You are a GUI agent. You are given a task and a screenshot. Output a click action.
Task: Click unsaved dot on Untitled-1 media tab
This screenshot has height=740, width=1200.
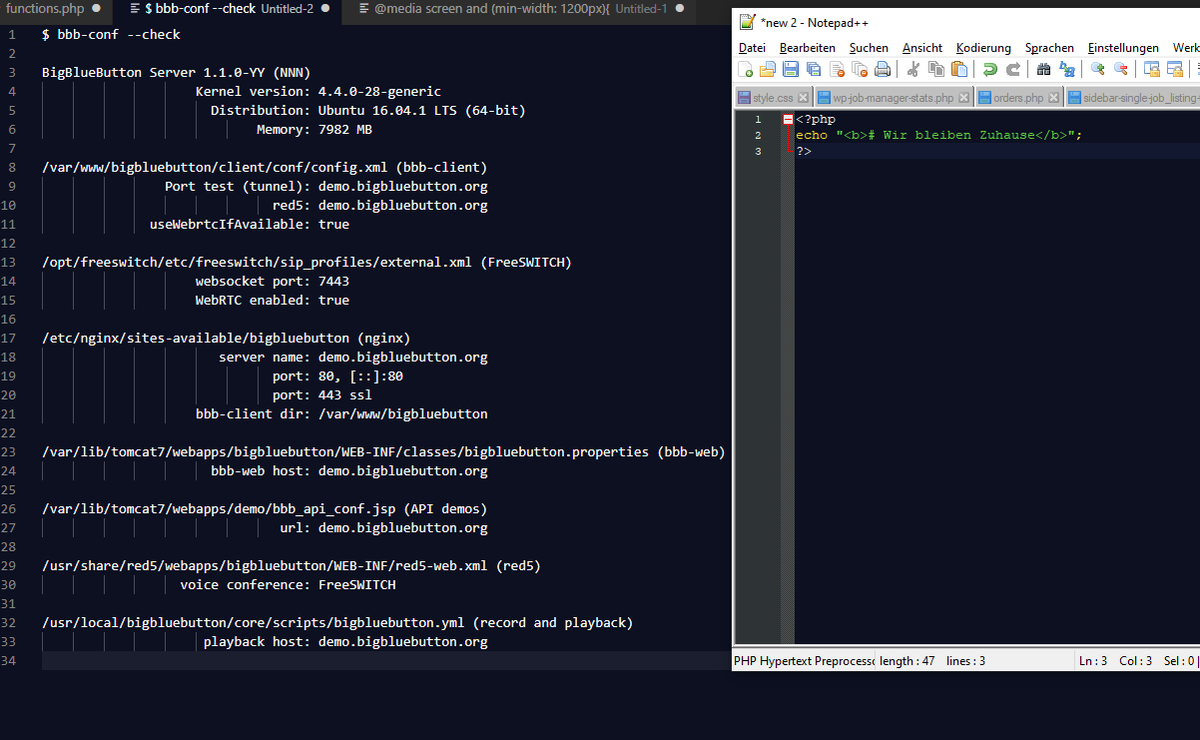click(680, 8)
